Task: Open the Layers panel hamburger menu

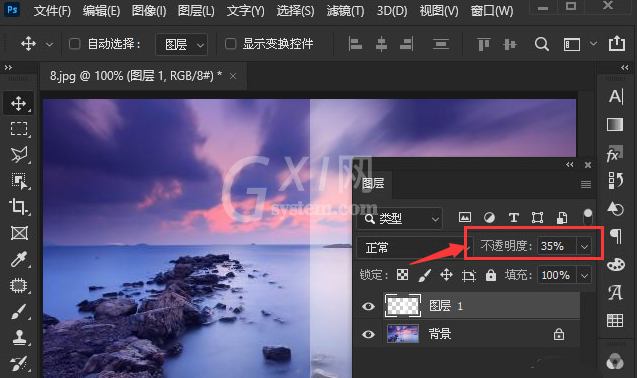Action: [585, 185]
